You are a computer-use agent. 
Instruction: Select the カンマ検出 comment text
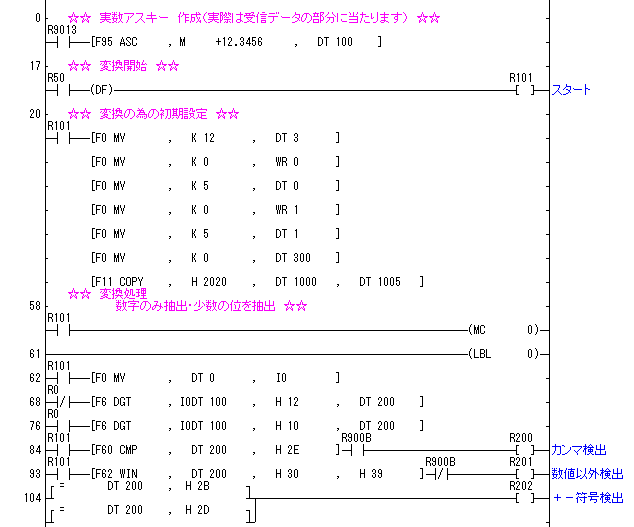[x=579, y=450]
